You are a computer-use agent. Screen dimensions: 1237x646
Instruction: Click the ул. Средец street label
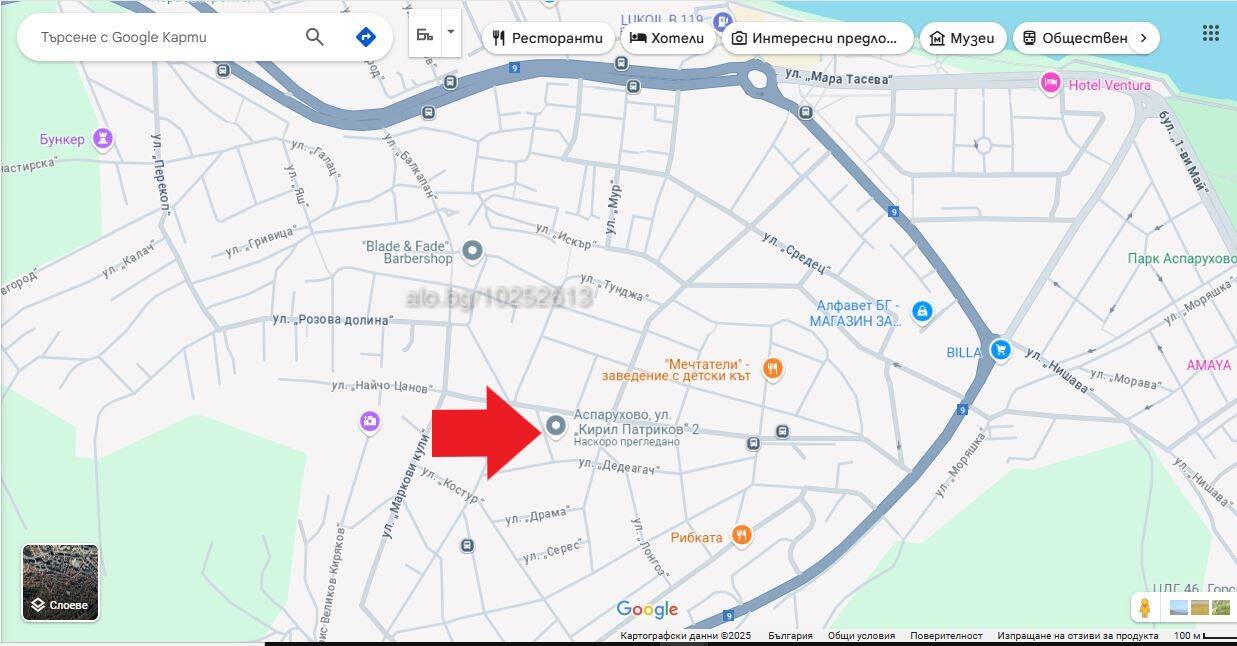coord(795,251)
